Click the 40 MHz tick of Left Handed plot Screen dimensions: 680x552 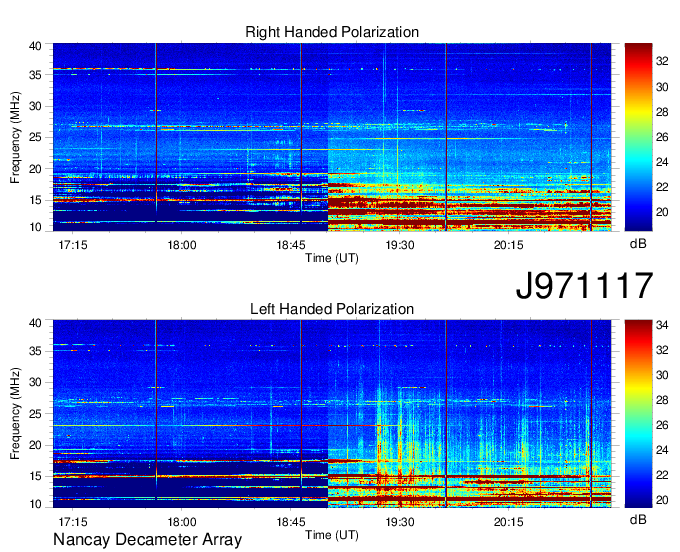pyautogui.click(x=35, y=323)
